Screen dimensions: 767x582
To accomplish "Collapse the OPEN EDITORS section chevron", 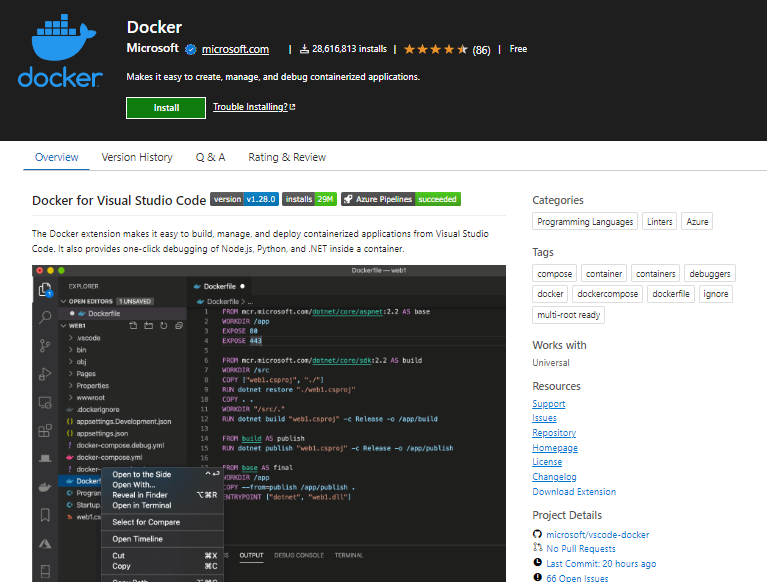I will point(64,301).
